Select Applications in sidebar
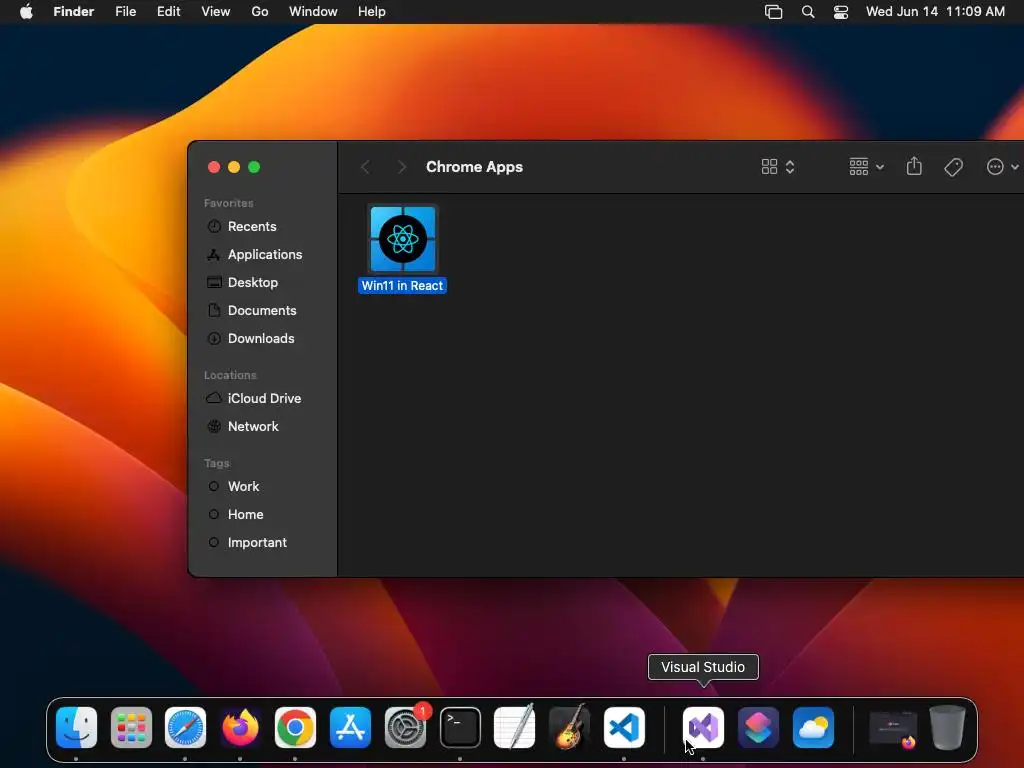Screen dimensions: 1024x768 click(x=264, y=255)
